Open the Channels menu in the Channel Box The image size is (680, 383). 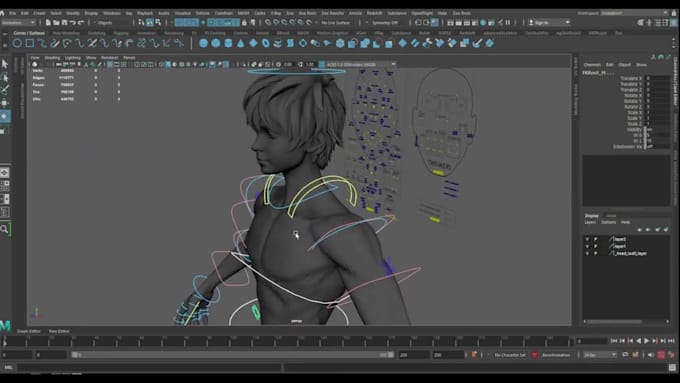(592, 65)
